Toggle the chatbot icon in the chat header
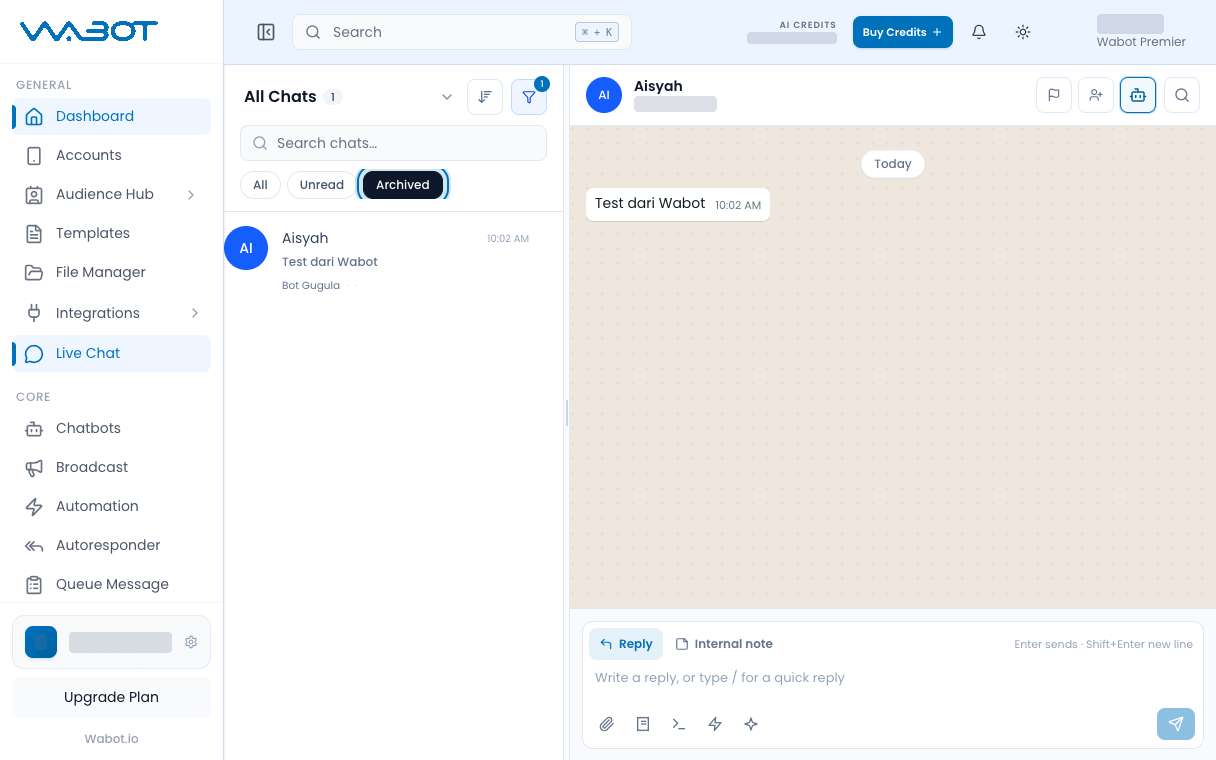This screenshot has height=760, width=1216. (x=1138, y=95)
